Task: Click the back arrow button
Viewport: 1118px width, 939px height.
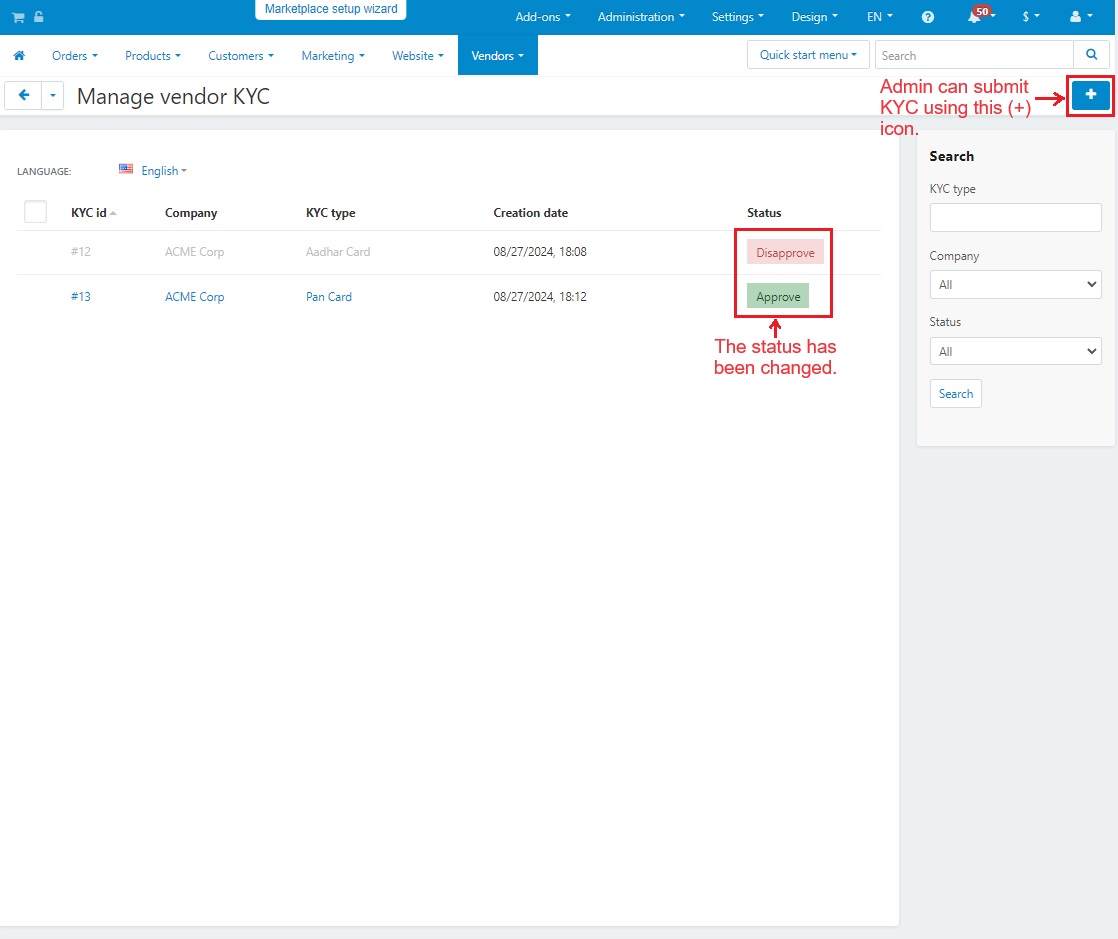Action: tap(24, 96)
